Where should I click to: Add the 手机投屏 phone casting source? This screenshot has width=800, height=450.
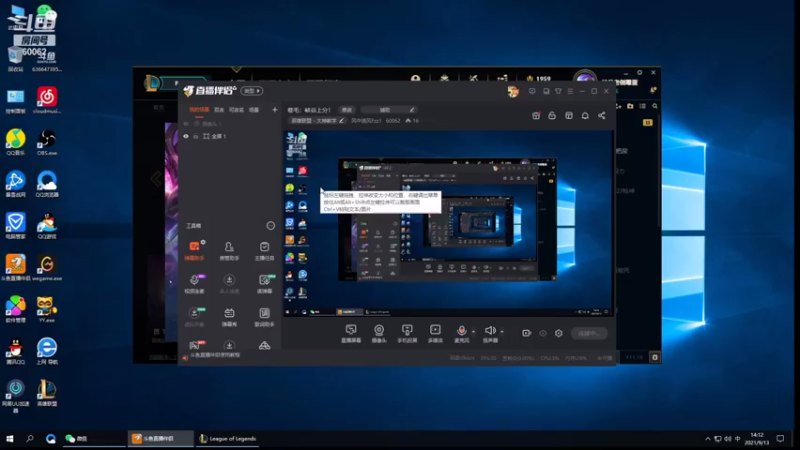coord(407,331)
